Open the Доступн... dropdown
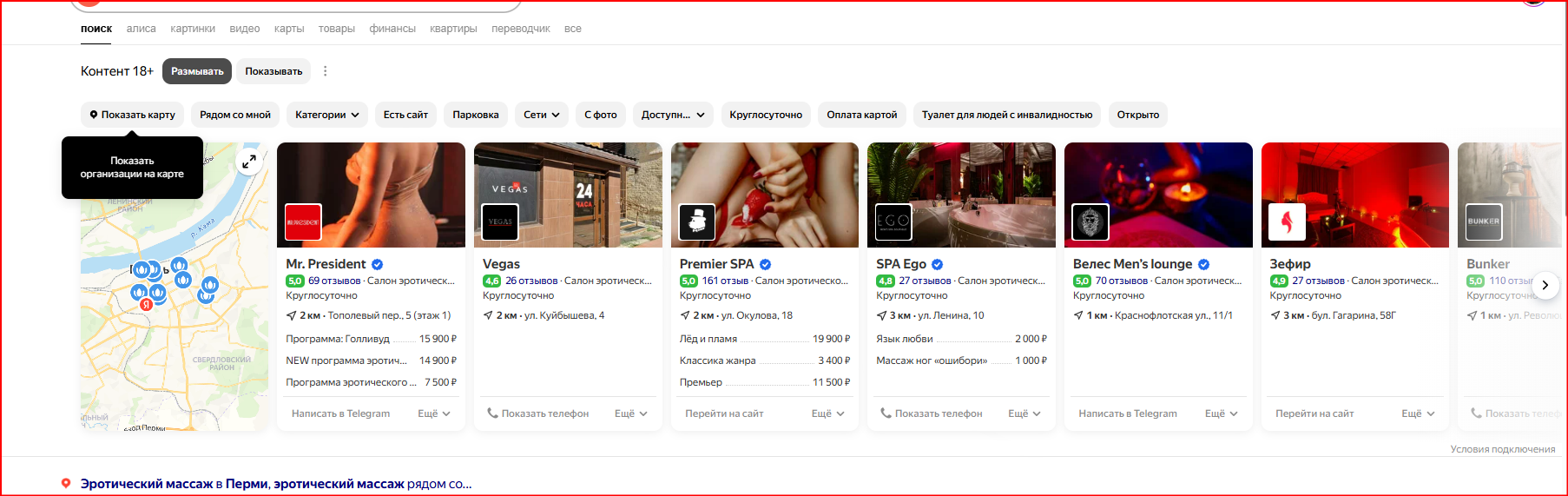1568x496 pixels. click(x=673, y=115)
